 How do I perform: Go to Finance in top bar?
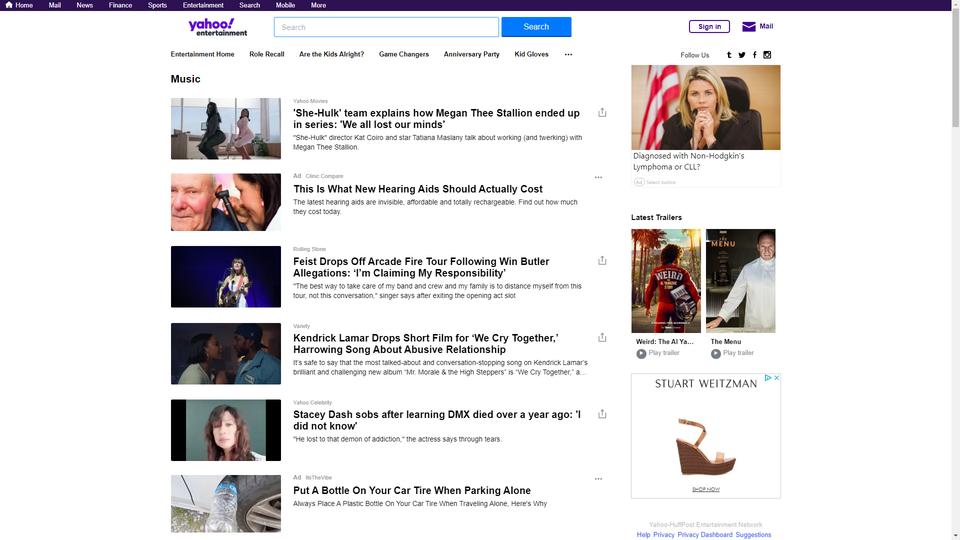120,5
